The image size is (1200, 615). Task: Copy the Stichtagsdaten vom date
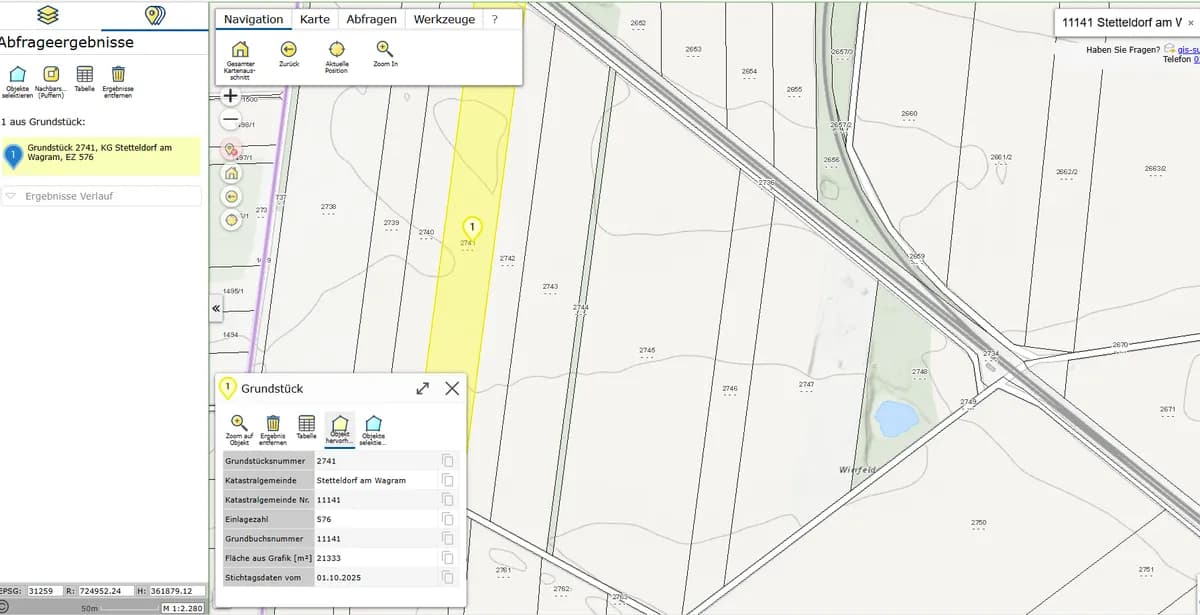coord(448,577)
